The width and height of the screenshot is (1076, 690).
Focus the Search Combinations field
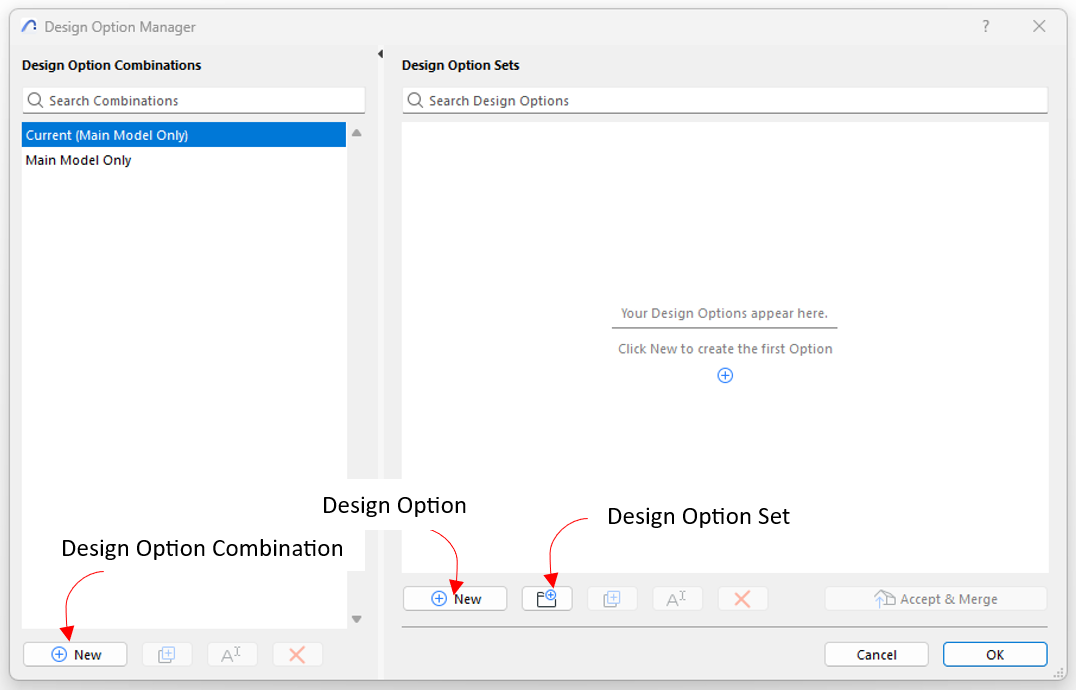194,100
